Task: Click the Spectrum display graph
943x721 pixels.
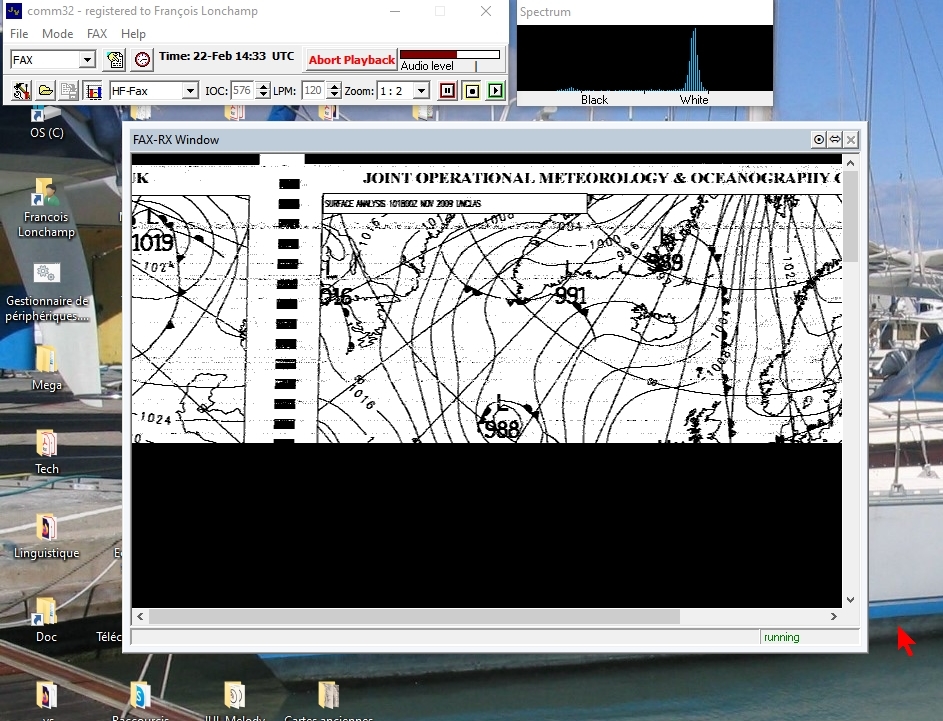Action: pyautogui.click(x=645, y=58)
